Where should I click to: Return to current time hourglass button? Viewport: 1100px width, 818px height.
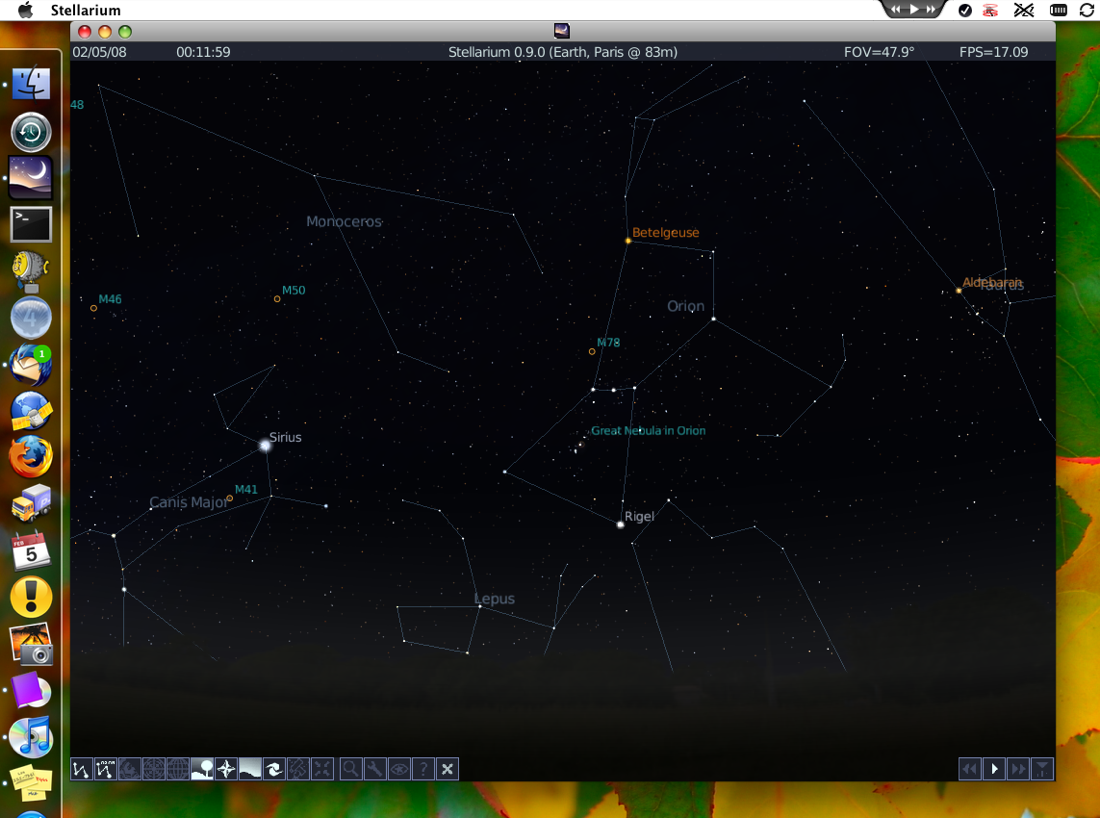click(1042, 770)
